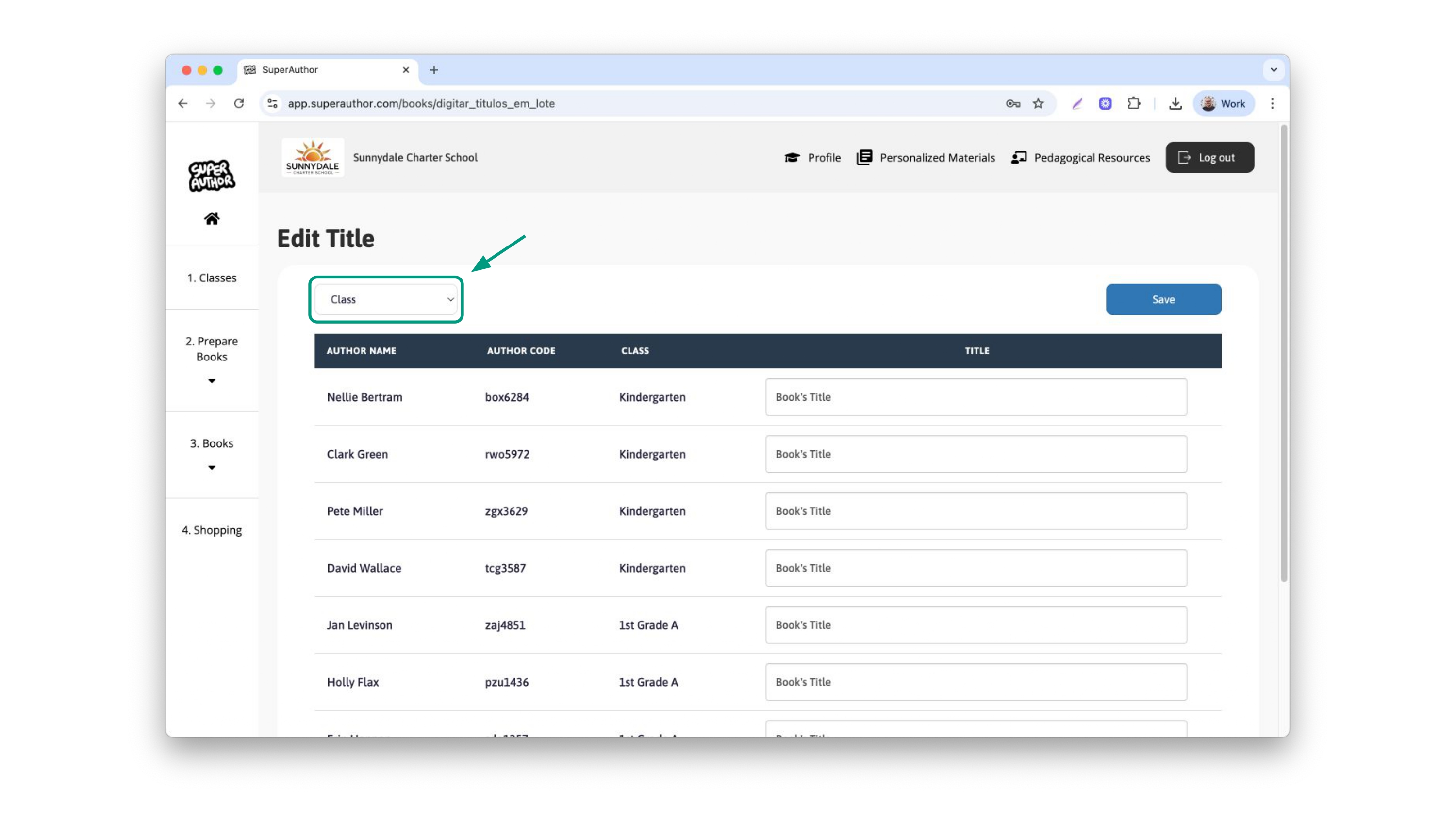The image size is (1456, 819).
Task: Click title field for Pete Miller
Action: (976, 511)
